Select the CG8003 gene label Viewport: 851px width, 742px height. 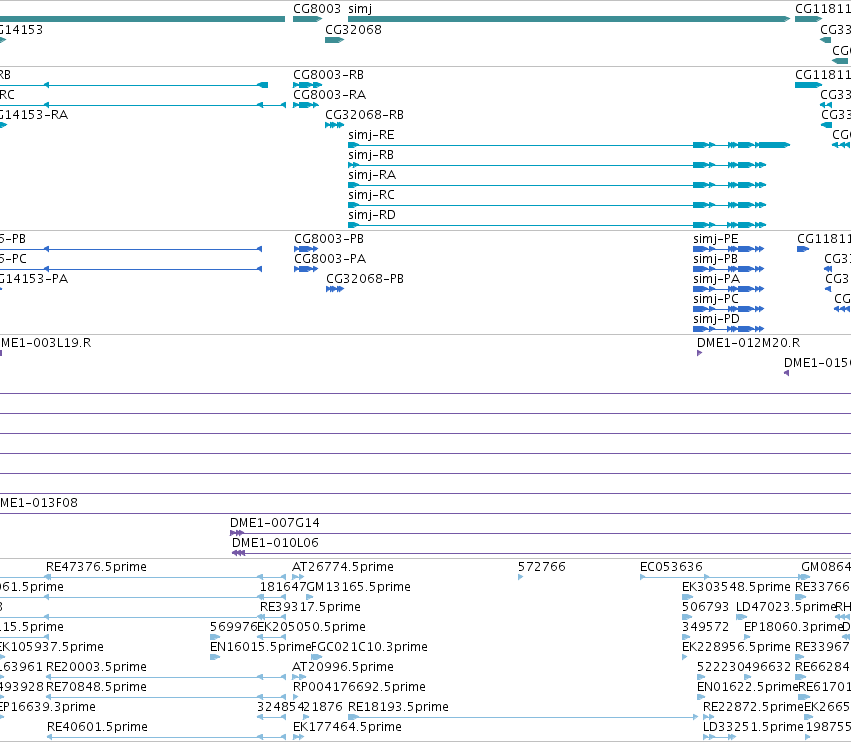coord(317,9)
